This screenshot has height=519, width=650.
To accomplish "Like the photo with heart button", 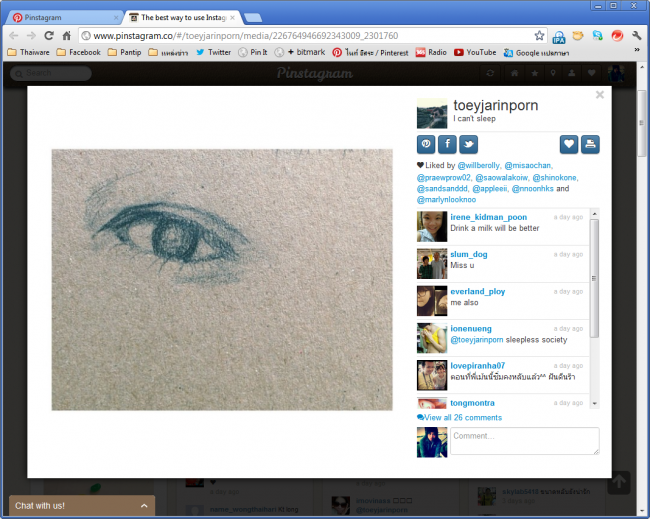I will coord(569,144).
